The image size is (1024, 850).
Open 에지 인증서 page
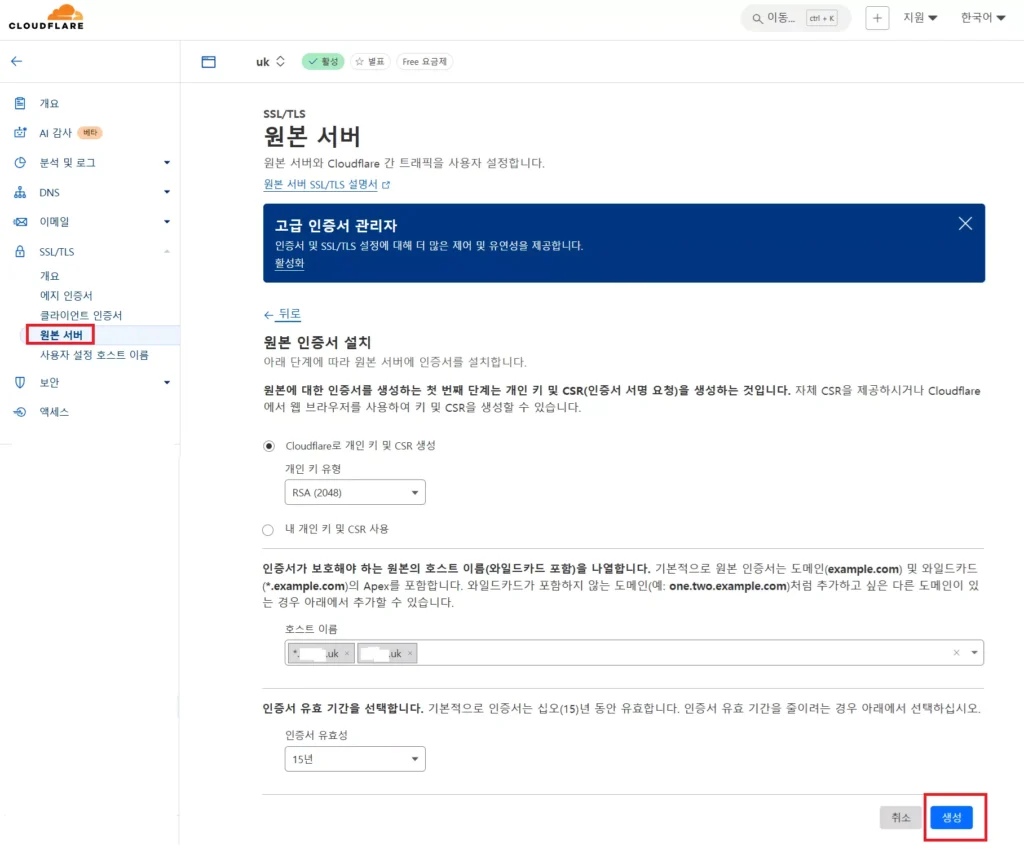66,296
